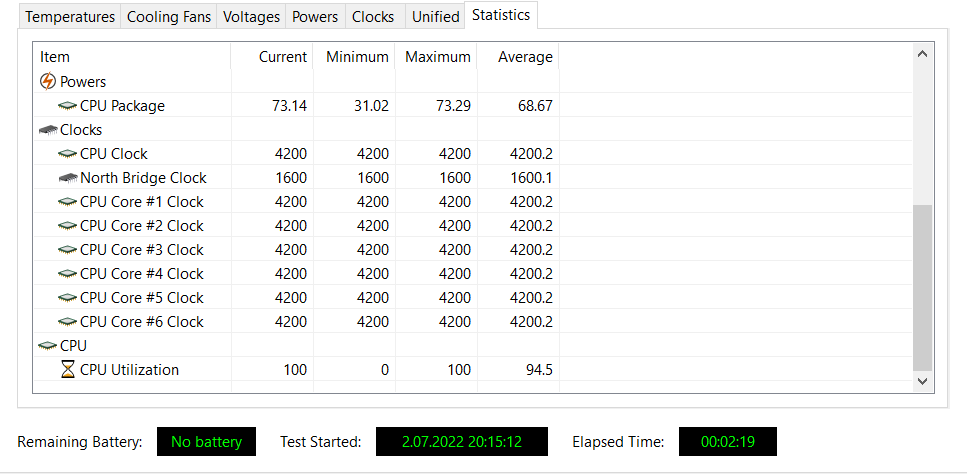The image size is (967, 474).
Task: Open the Powers tab
Action: click(315, 17)
